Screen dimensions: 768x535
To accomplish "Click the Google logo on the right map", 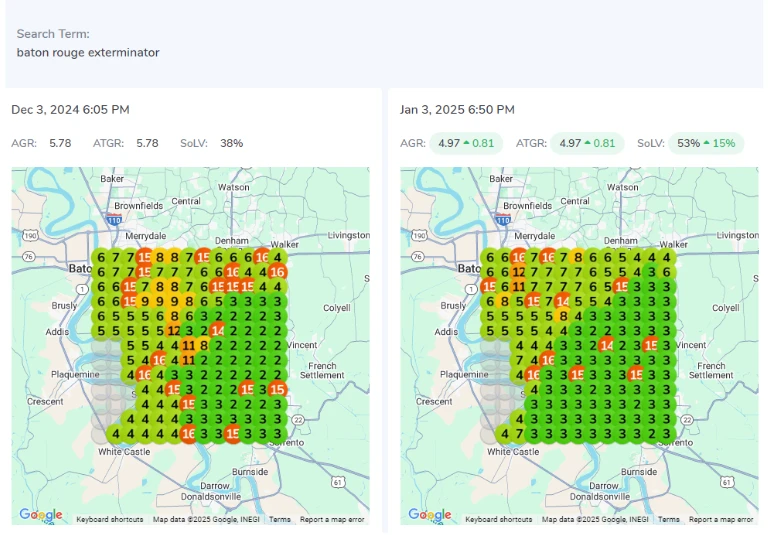I will pos(429,514).
